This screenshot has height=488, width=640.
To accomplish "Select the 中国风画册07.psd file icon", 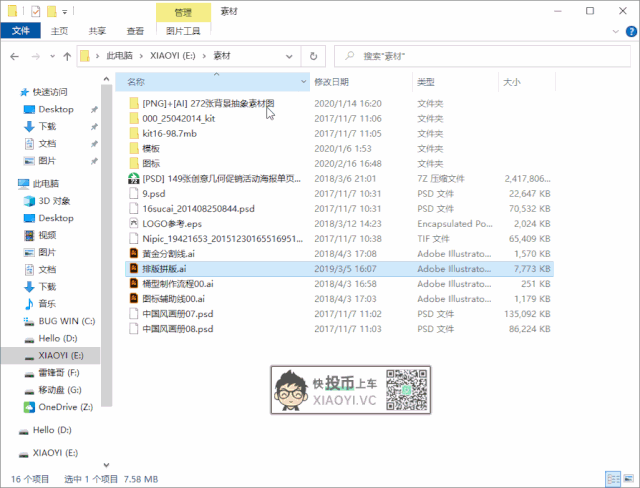I will (134, 314).
